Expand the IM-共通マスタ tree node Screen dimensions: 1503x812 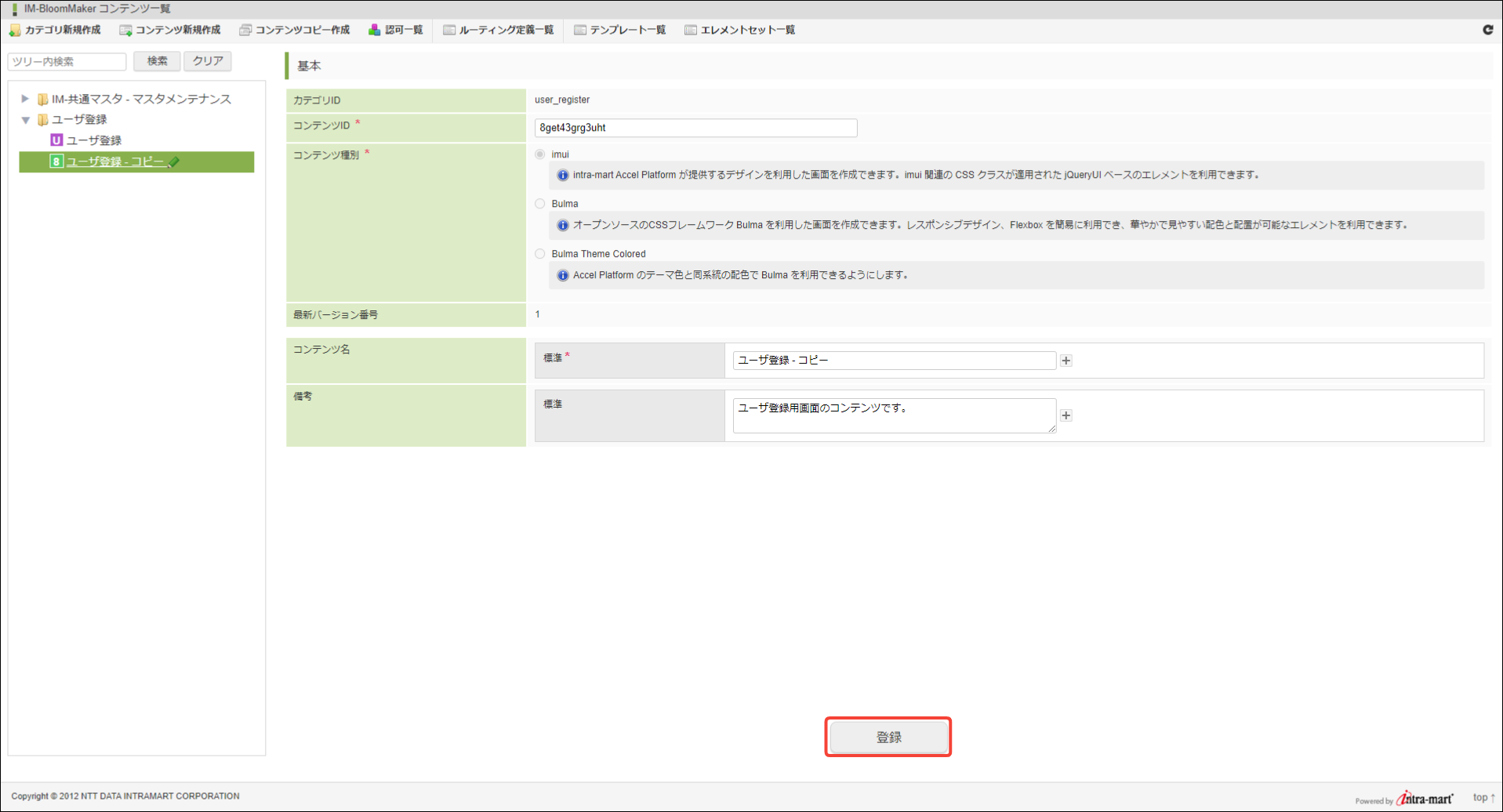point(25,99)
